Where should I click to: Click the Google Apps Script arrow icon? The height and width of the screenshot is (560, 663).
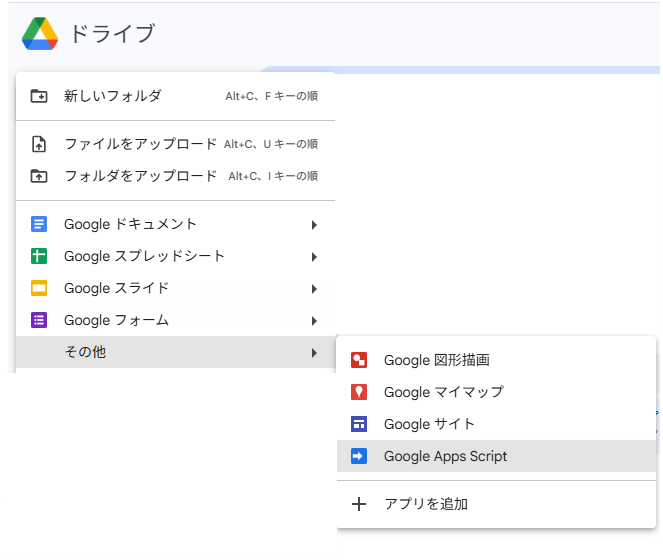click(x=359, y=456)
